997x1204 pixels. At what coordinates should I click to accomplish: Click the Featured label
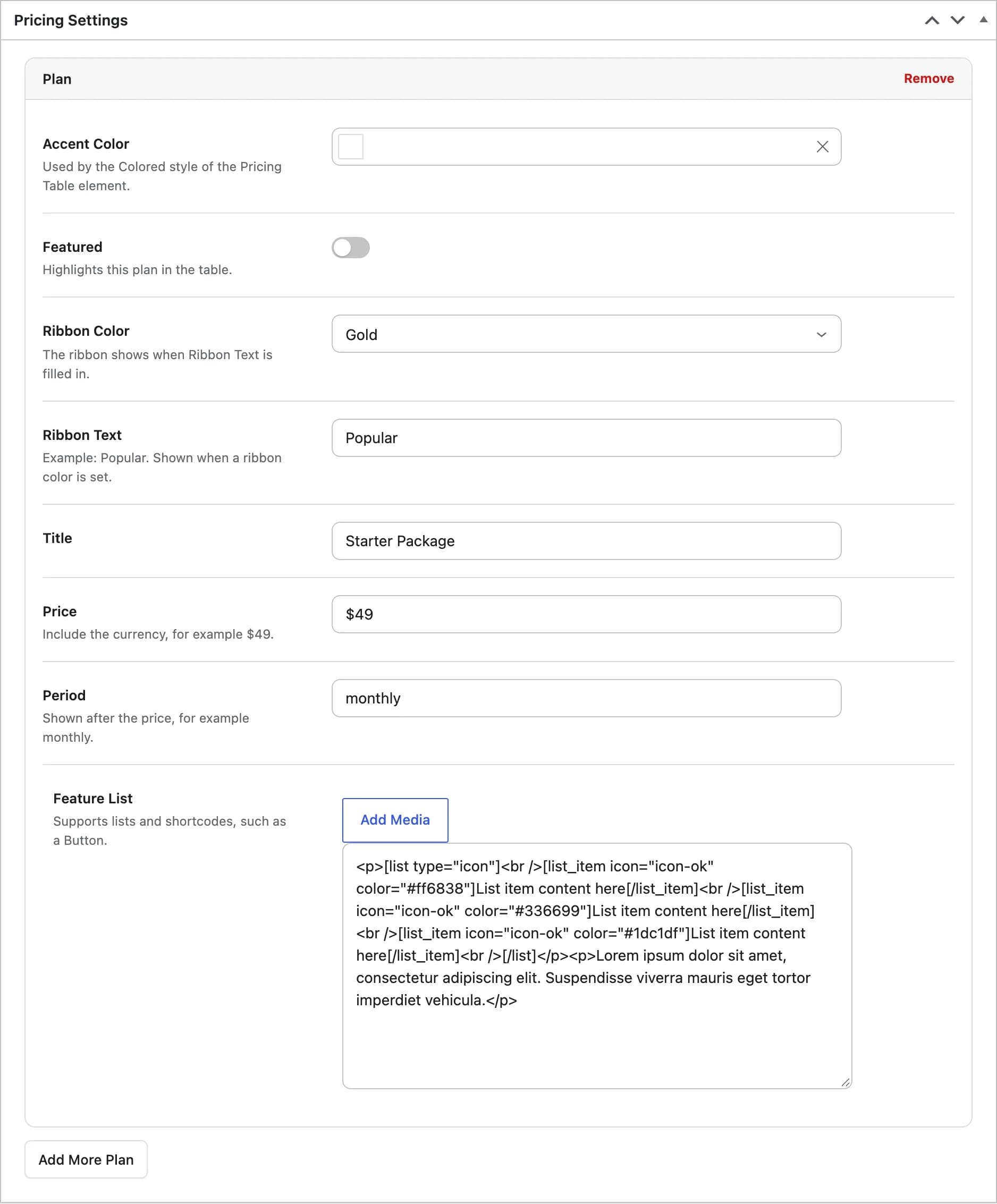[x=72, y=247]
